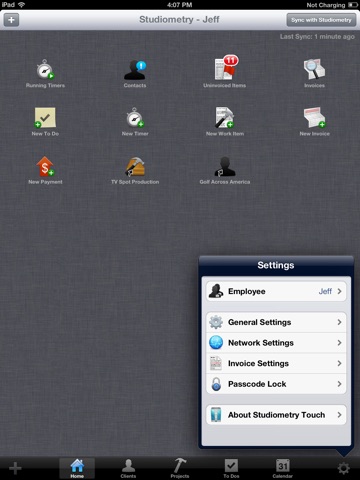
Task: Open the Employee row in Settings
Action: [x=276, y=291]
